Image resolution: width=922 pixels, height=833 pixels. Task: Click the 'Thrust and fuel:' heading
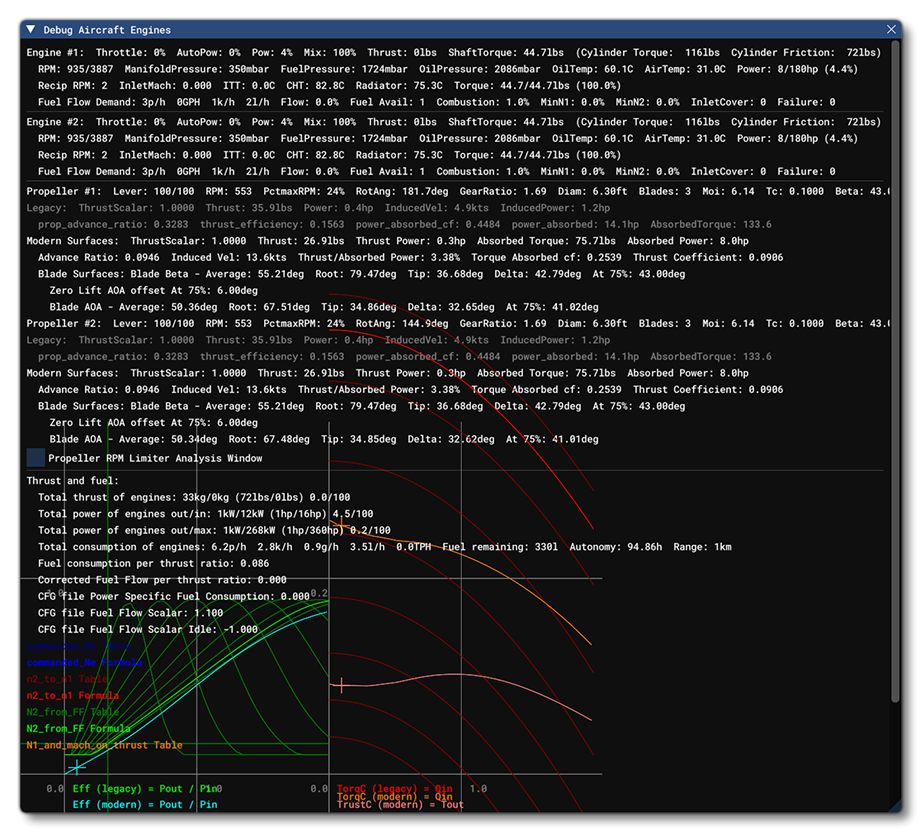click(x=72, y=480)
